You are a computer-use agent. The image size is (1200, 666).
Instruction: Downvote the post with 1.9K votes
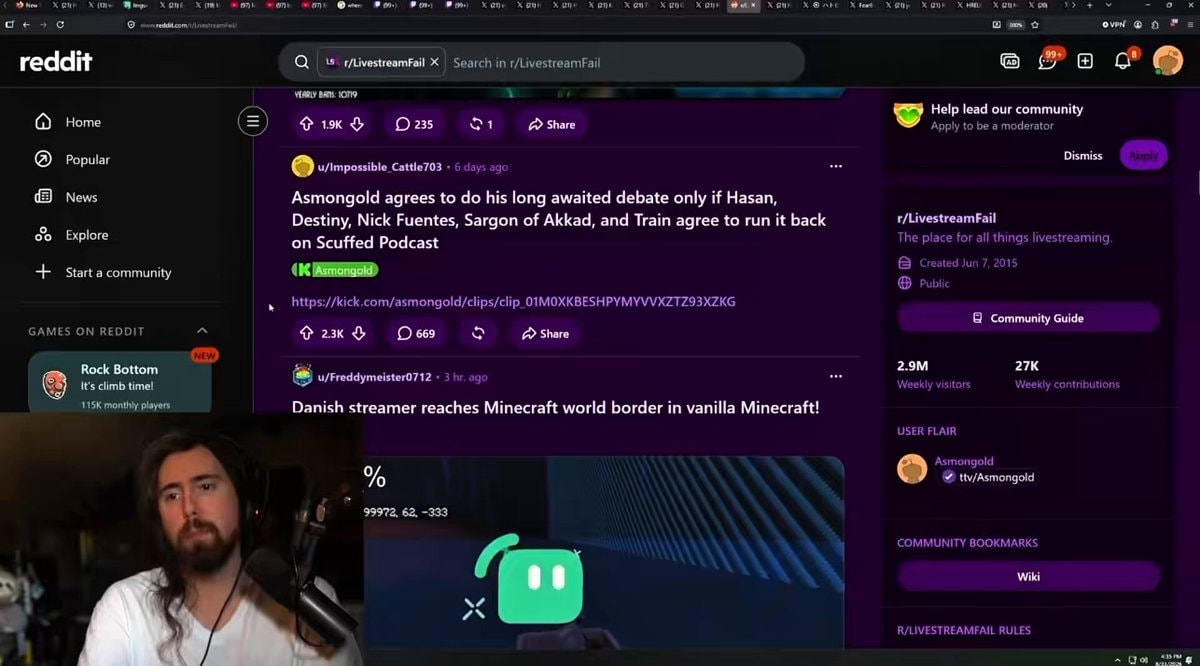tap(356, 124)
